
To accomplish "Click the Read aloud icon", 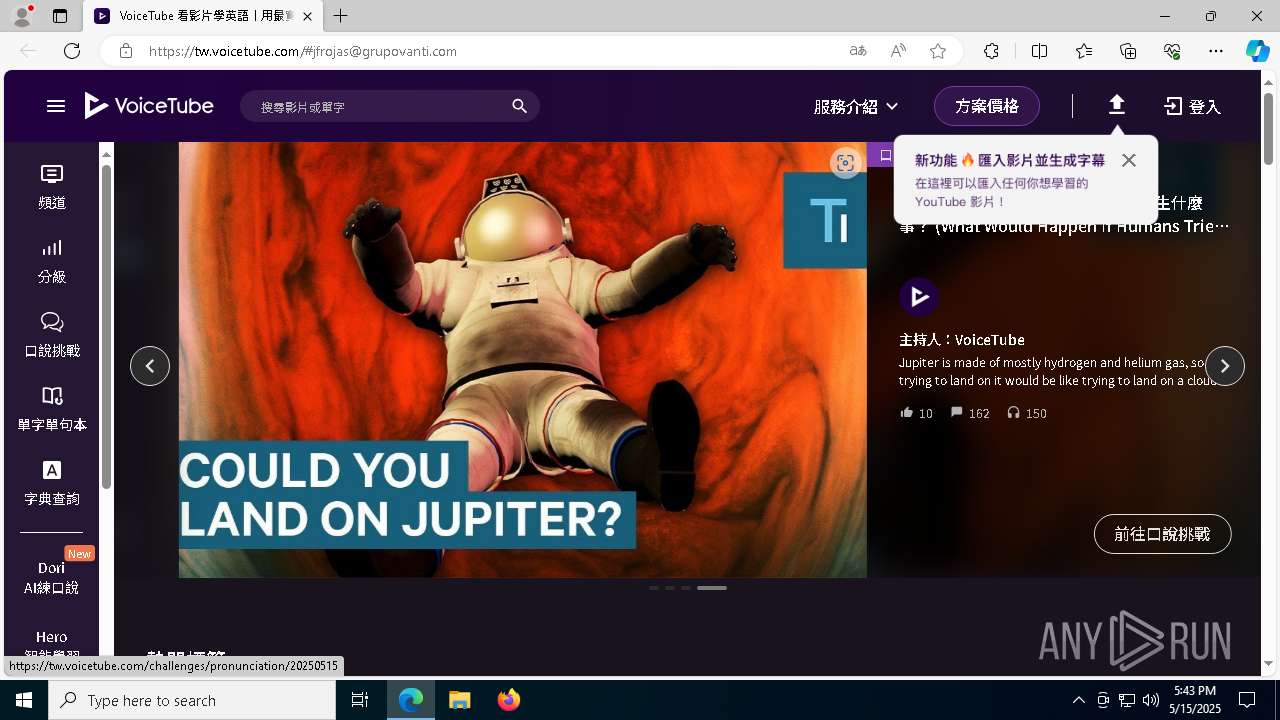I will [898, 51].
